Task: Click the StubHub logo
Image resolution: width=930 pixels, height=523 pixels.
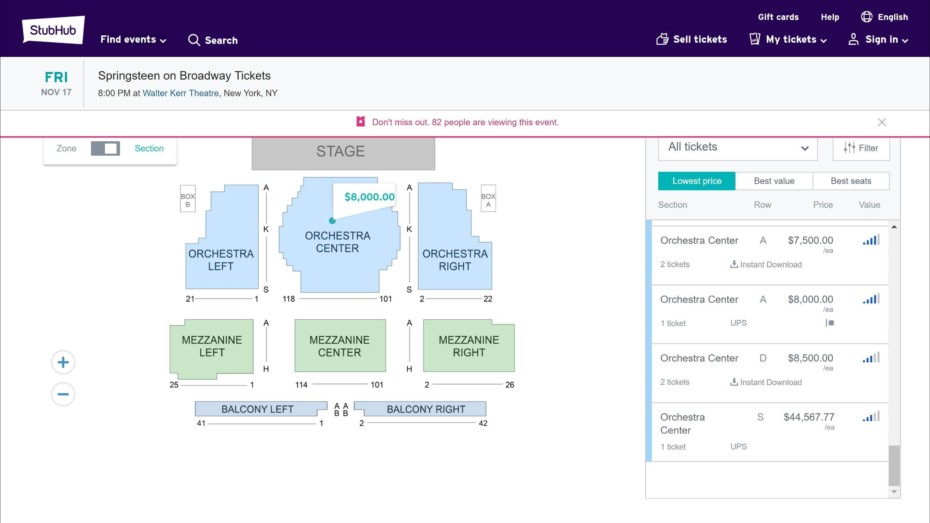Action: (53, 30)
